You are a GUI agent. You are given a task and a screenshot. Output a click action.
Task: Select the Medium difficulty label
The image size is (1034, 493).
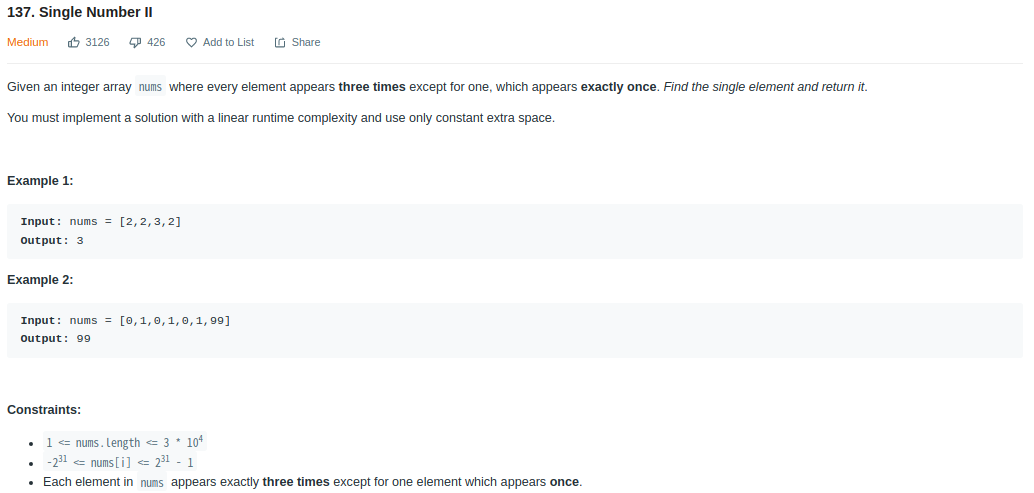point(28,42)
